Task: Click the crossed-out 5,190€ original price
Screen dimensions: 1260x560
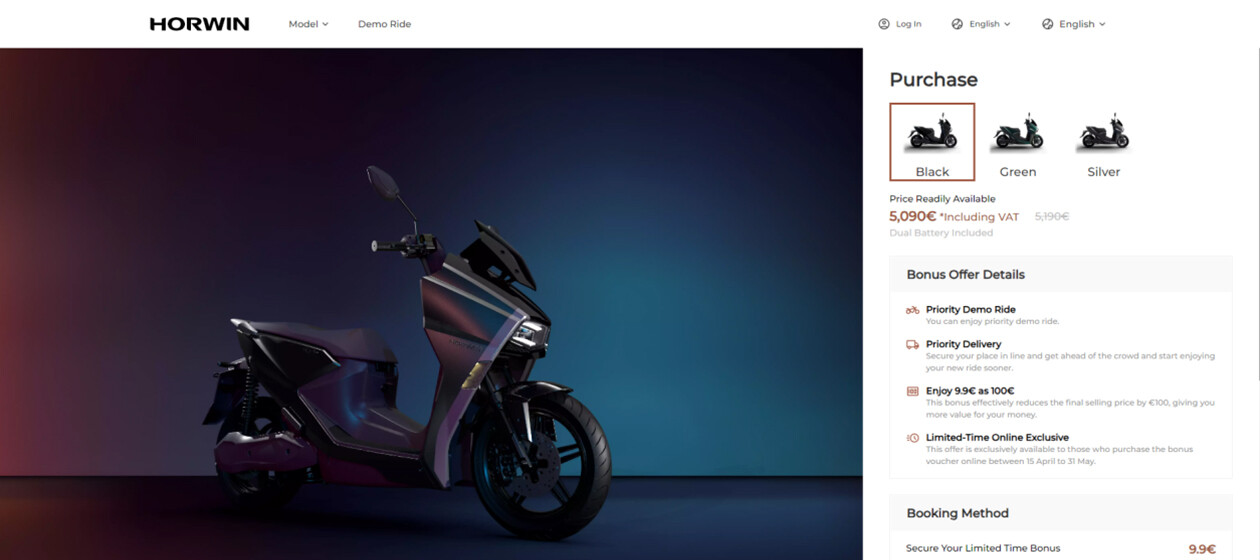Action: pyautogui.click(x=1051, y=216)
